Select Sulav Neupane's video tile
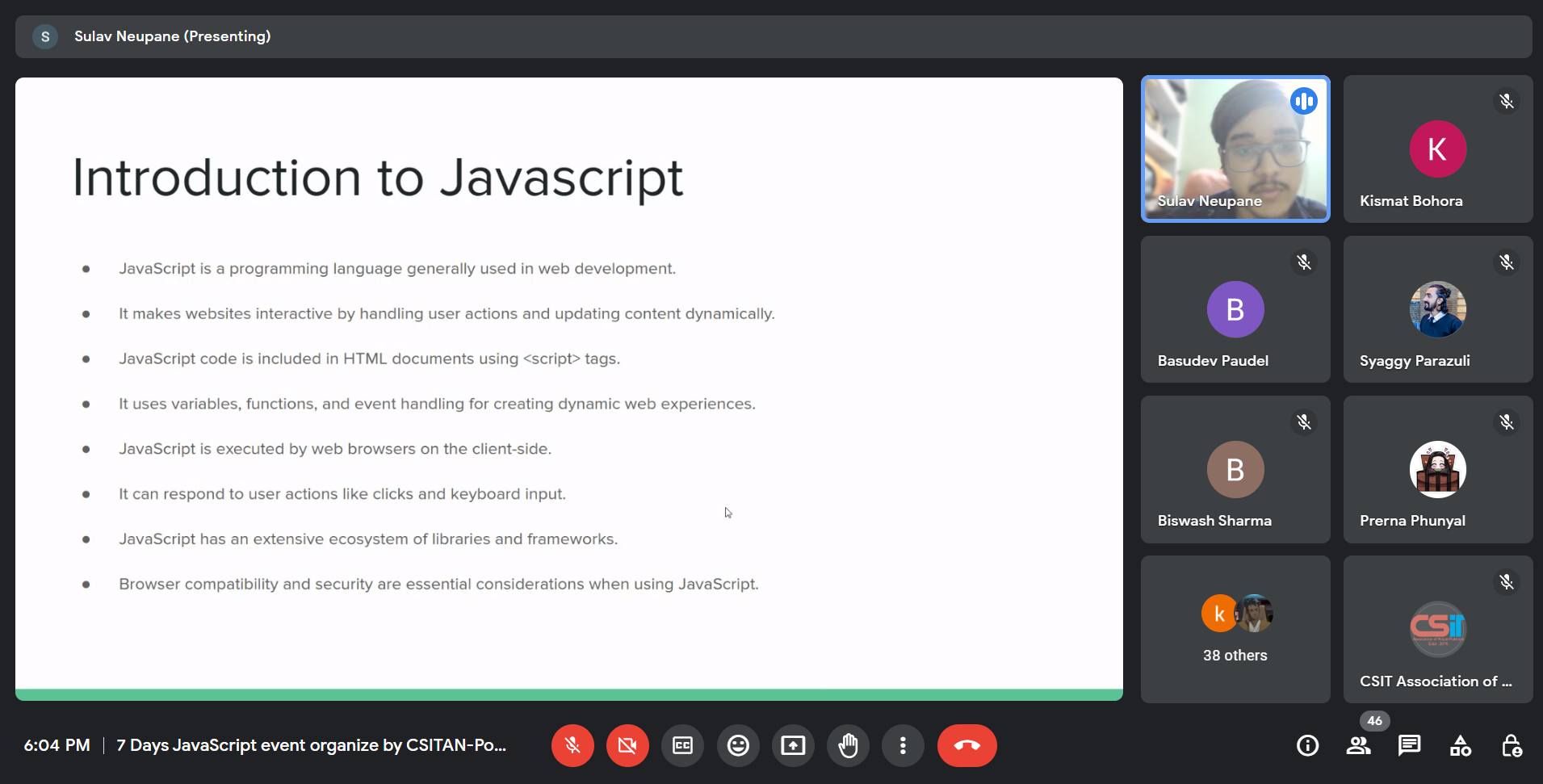This screenshot has height=784, width=1543. click(x=1235, y=149)
